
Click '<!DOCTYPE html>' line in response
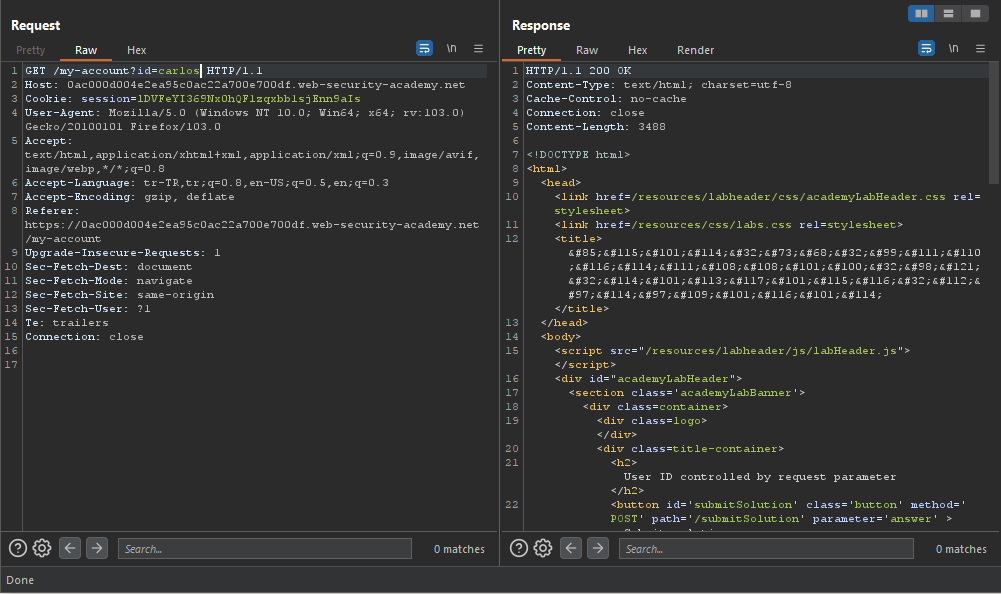click(x=578, y=155)
